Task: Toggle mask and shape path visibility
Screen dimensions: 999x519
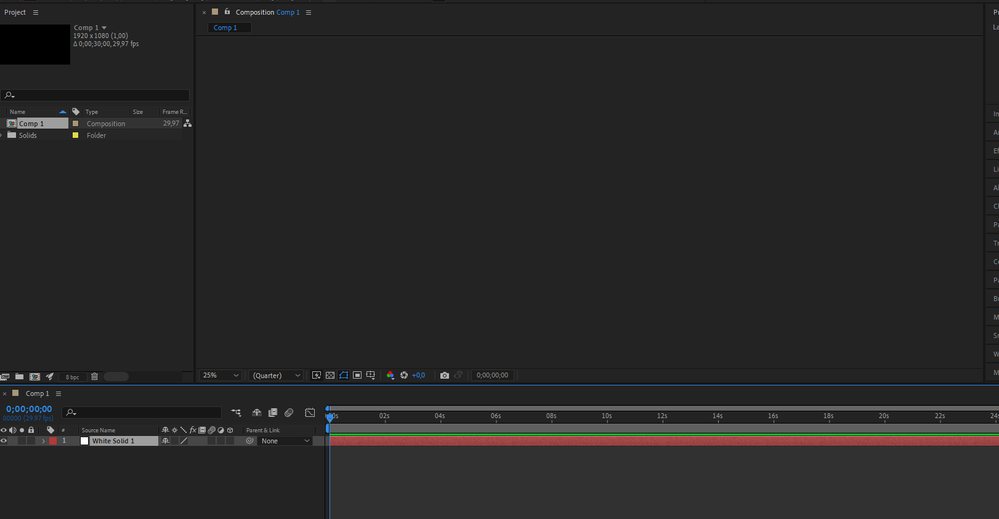Action: [343, 375]
